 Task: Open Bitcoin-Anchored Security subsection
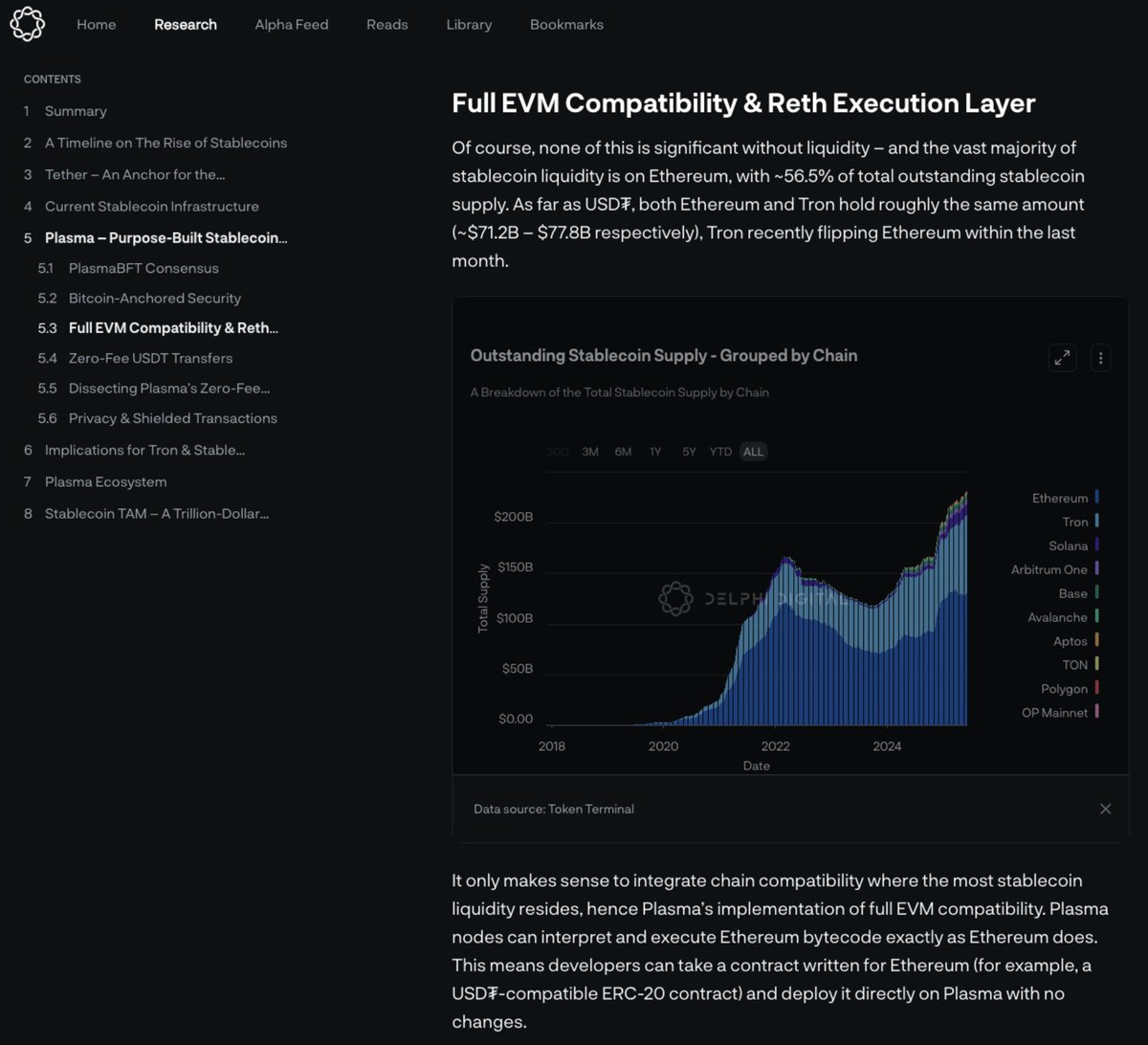(x=155, y=298)
